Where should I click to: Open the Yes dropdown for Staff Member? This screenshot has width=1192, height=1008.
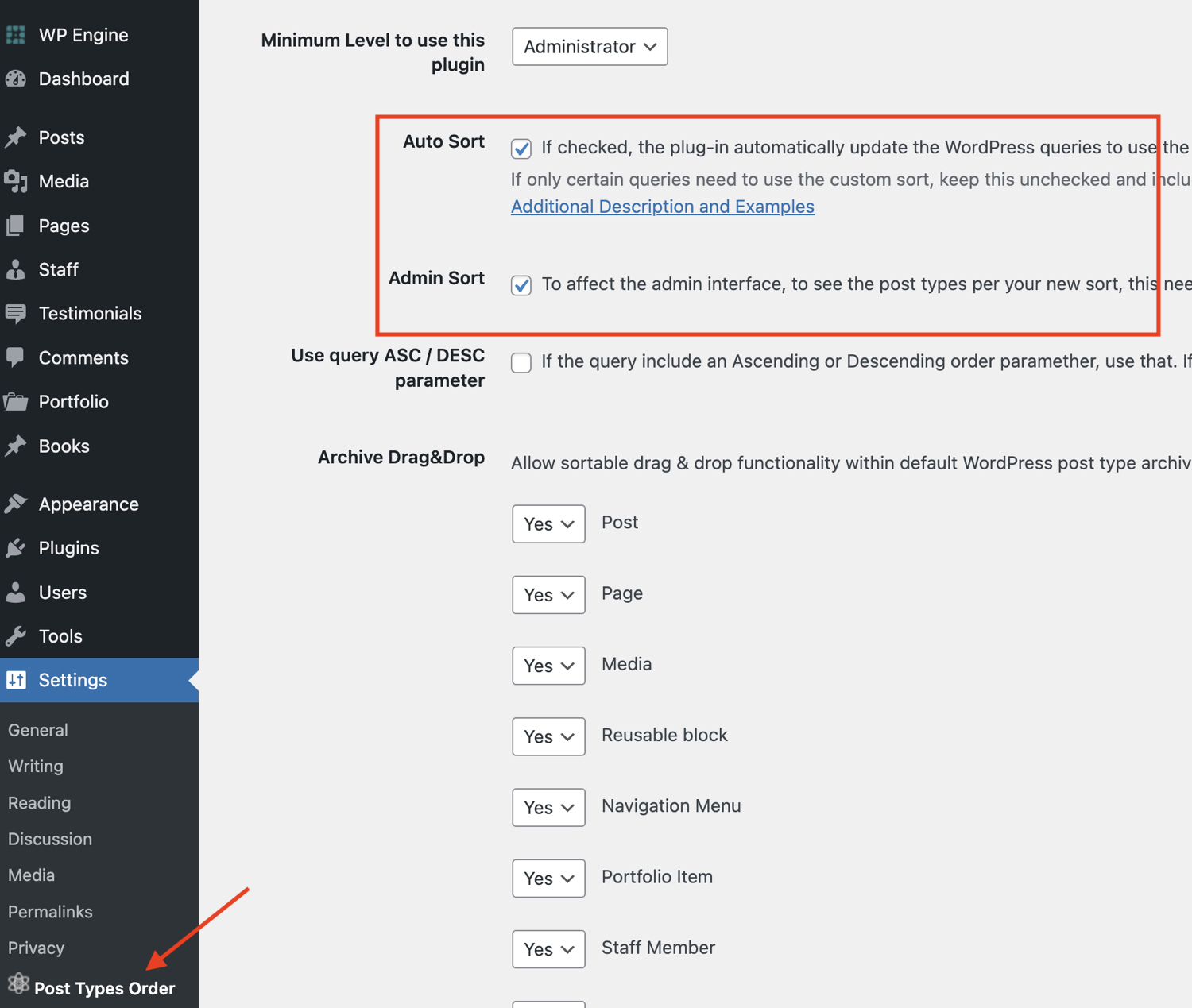point(548,949)
